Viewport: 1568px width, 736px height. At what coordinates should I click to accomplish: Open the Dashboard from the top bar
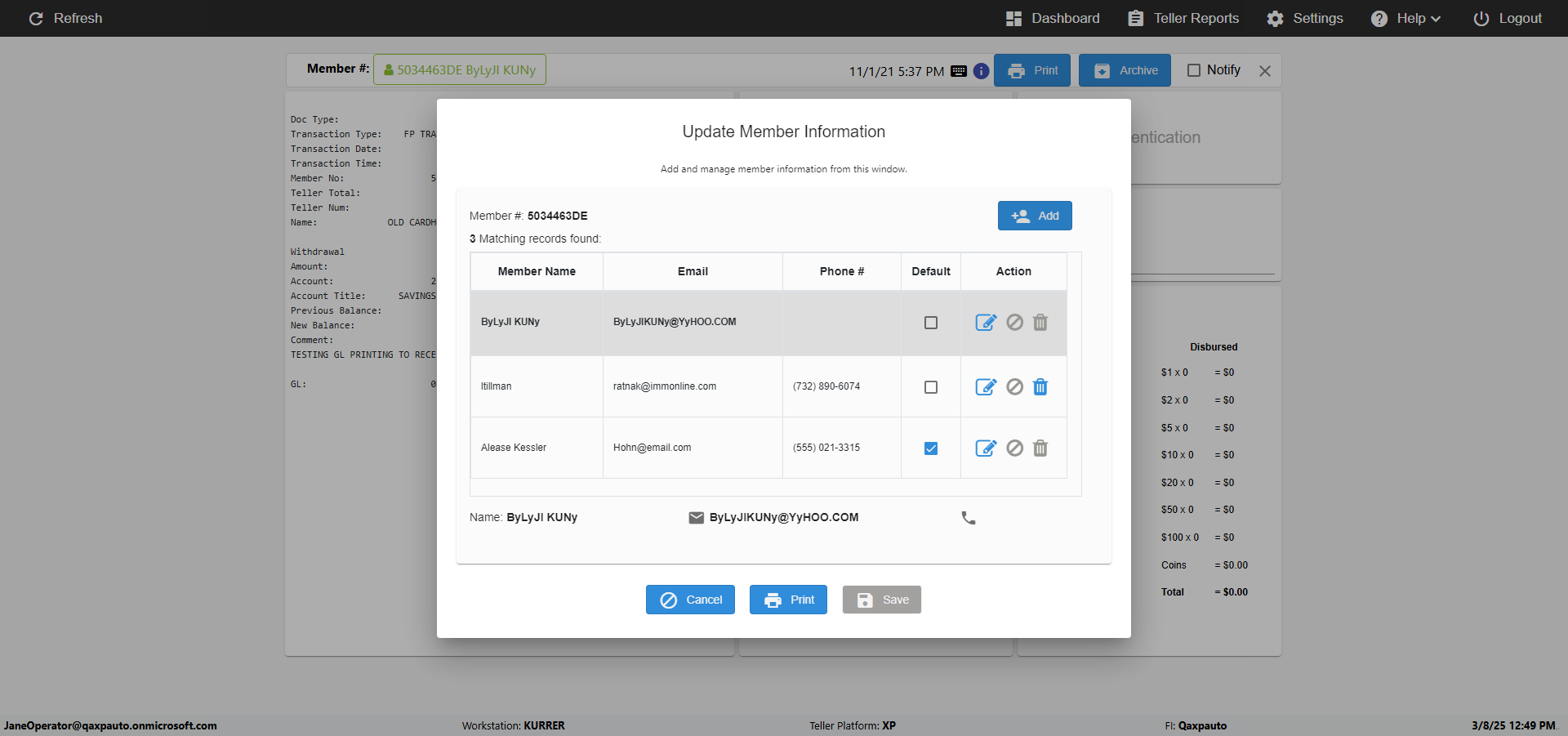click(x=1053, y=18)
